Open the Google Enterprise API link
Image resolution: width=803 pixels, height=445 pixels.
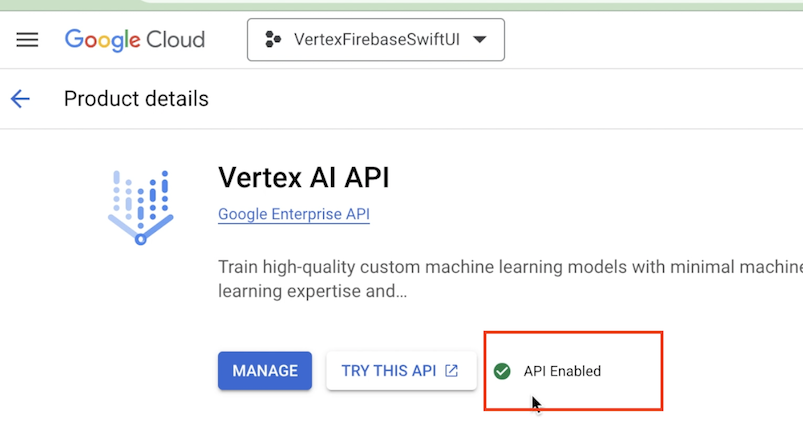(293, 214)
